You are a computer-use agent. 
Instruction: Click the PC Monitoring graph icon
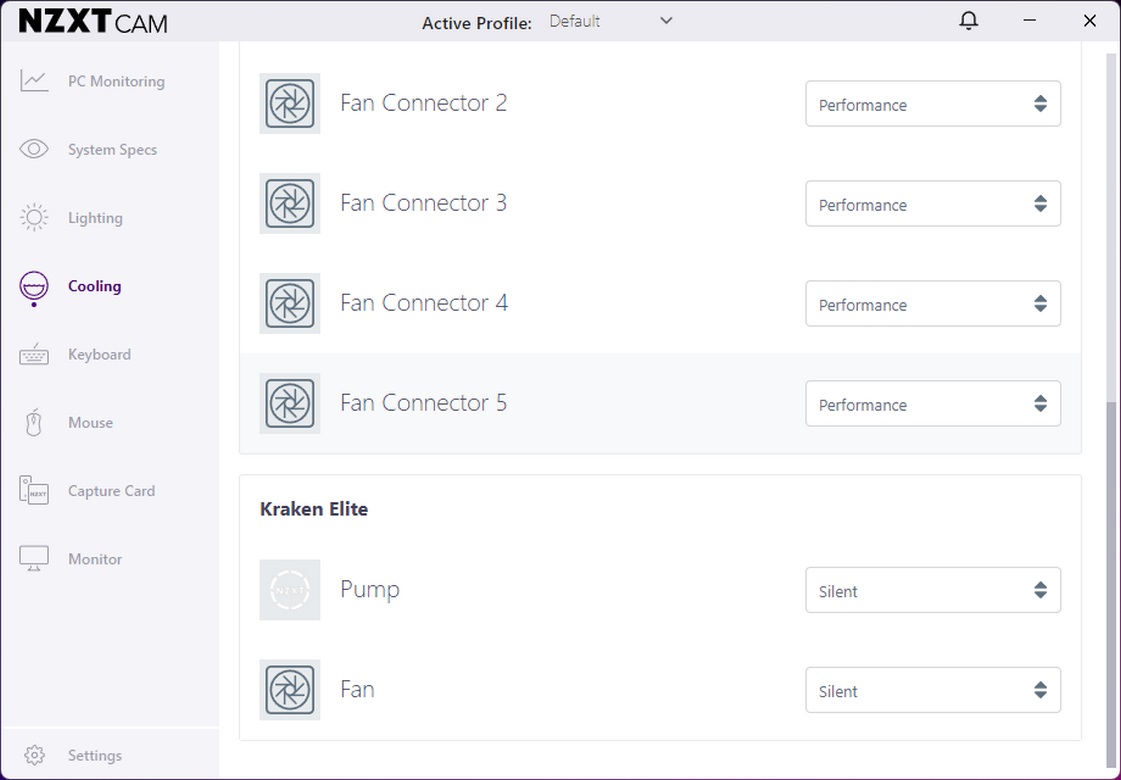[x=34, y=81]
